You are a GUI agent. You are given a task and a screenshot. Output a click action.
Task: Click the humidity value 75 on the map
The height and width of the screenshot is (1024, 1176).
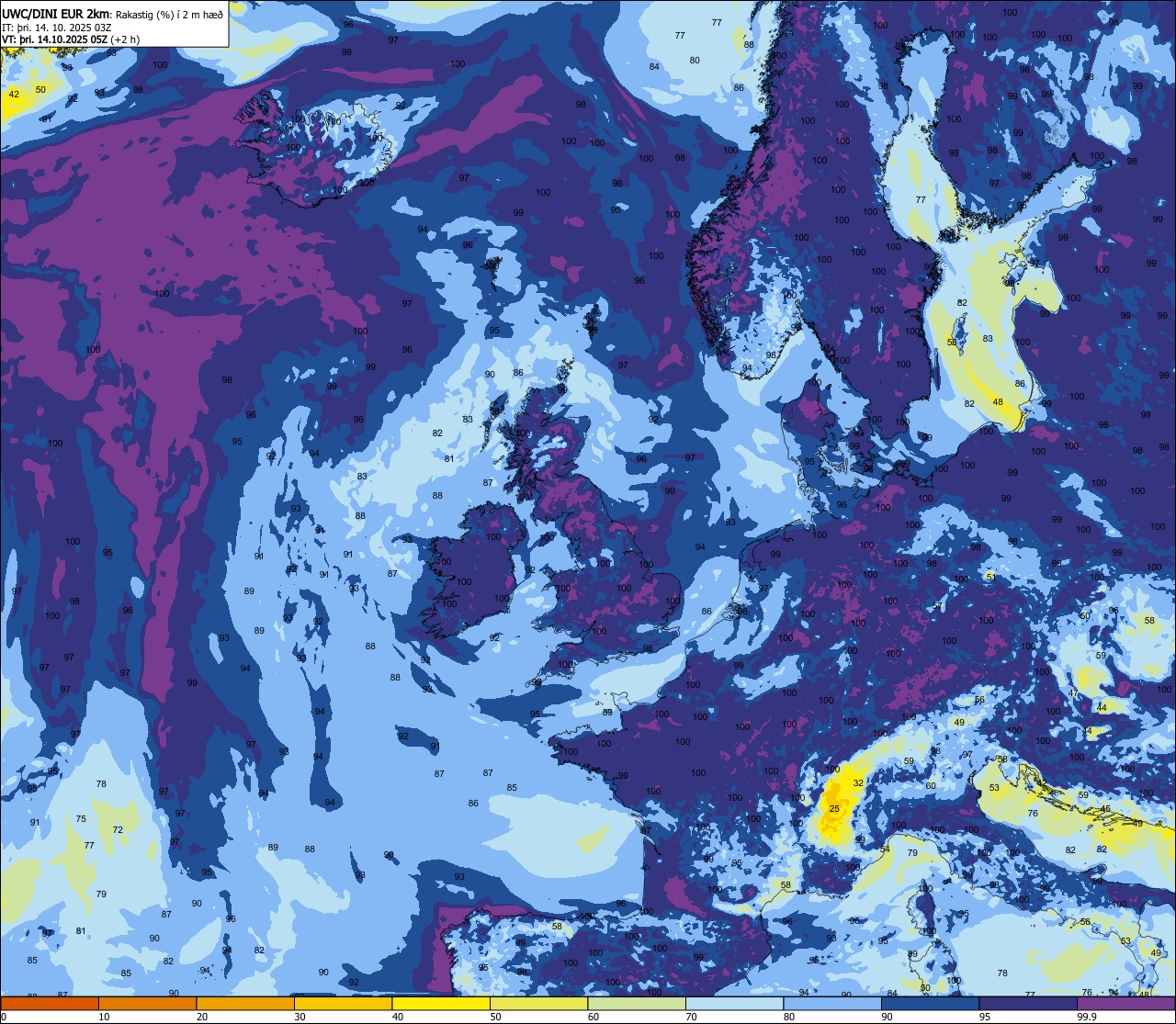coord(81,819)
